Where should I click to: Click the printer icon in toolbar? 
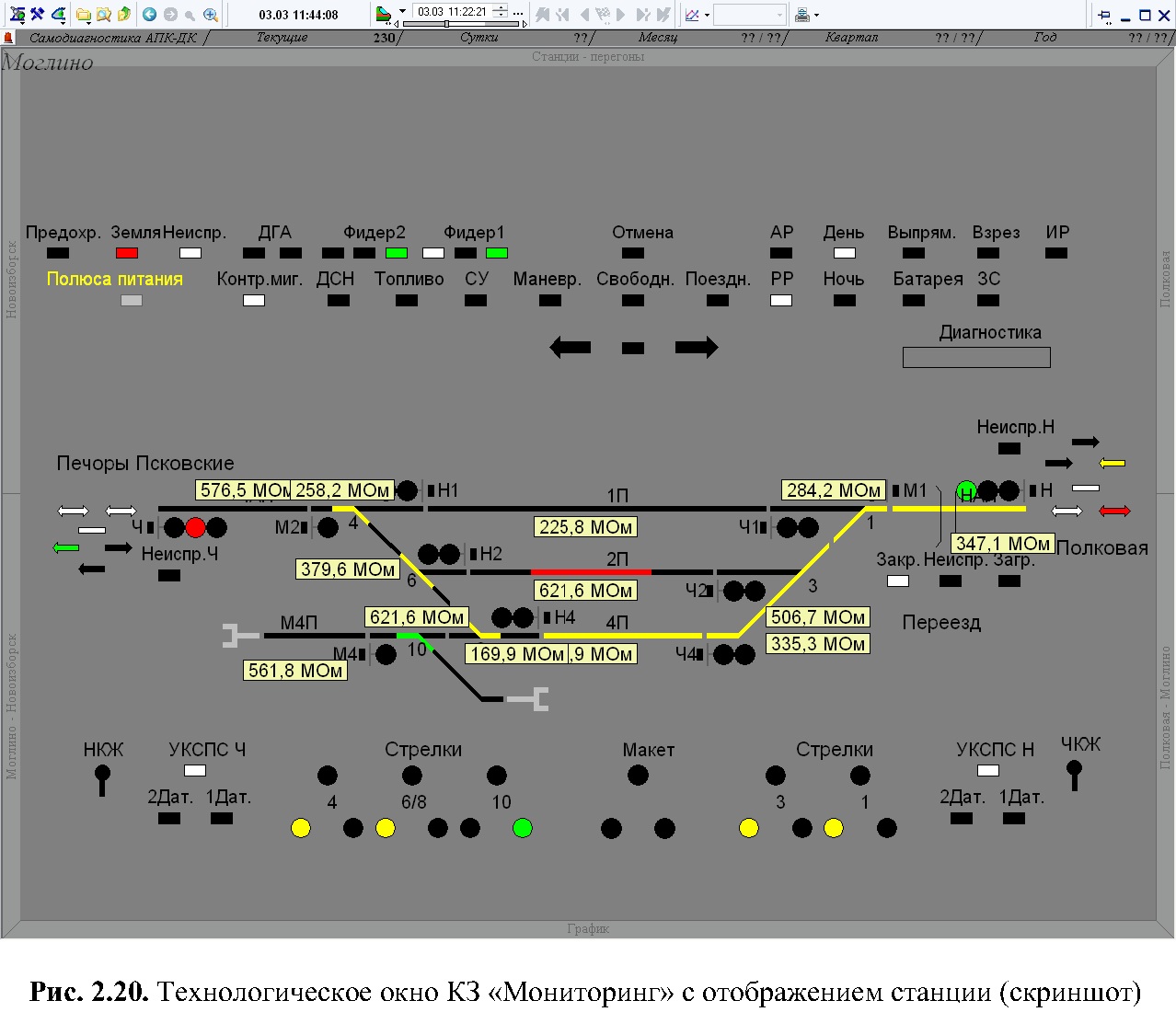(801, 15)
